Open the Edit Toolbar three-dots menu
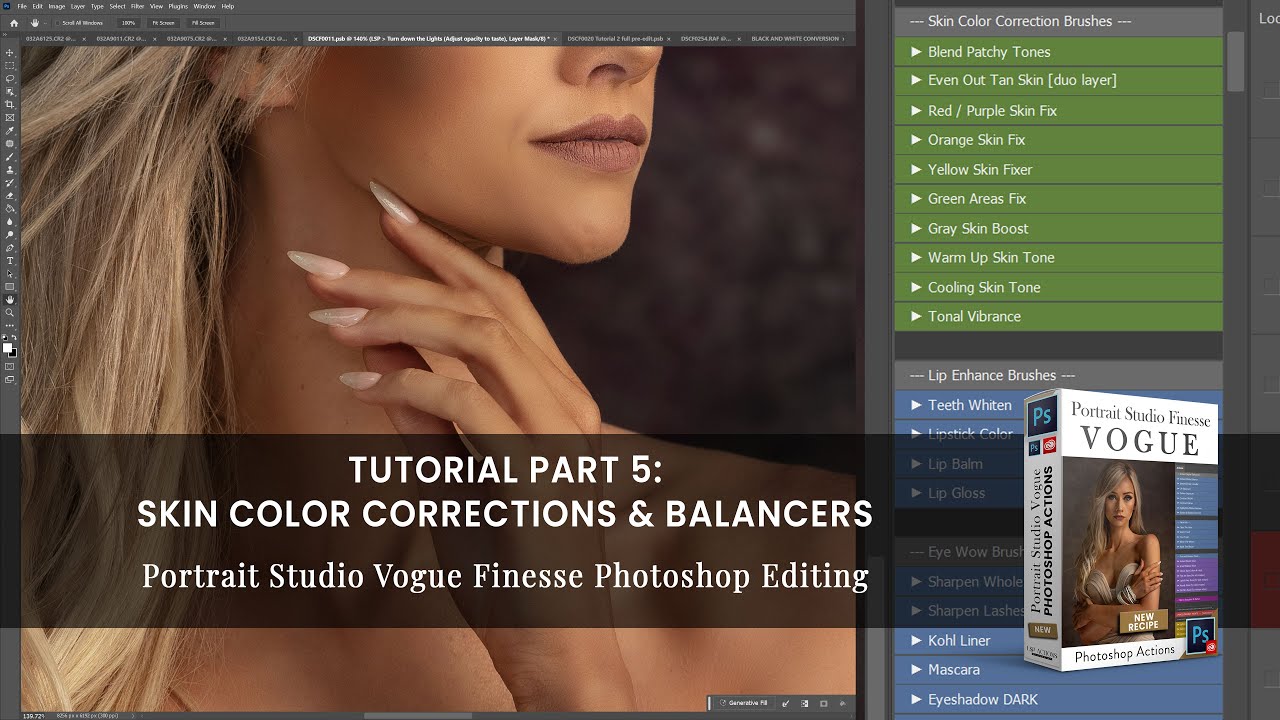 10,326
